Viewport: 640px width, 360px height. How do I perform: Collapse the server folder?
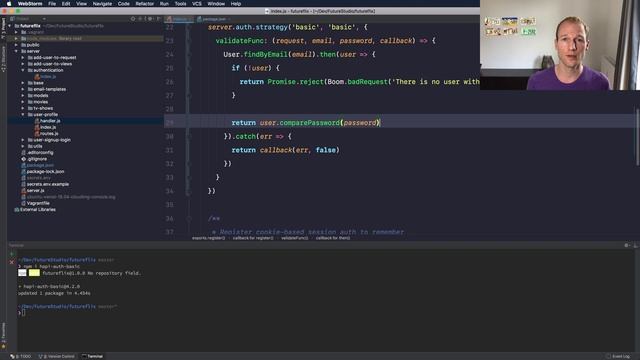pyautogui.click(x=16, y=51)
